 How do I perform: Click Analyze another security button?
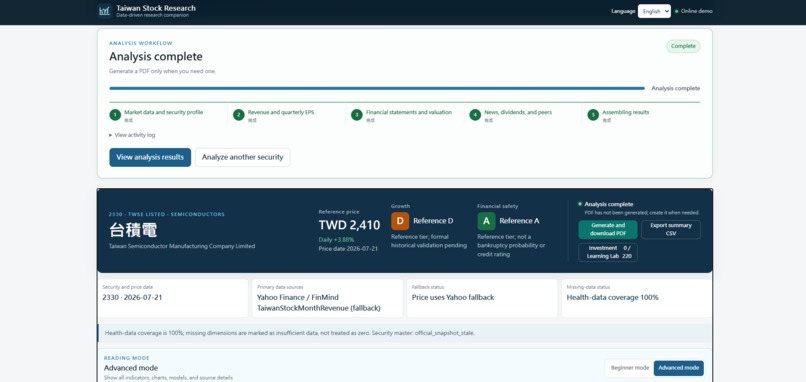pyautogui.click(x=243, y=157)
